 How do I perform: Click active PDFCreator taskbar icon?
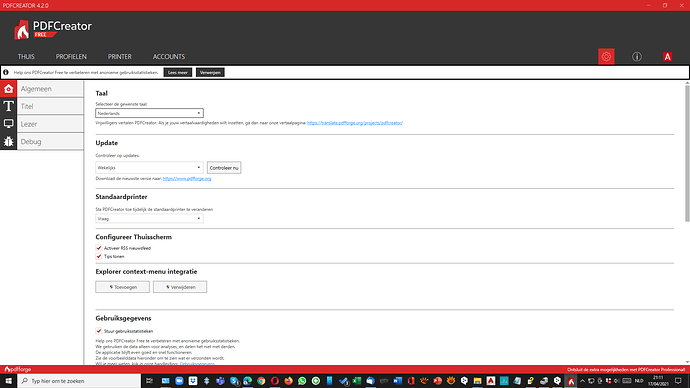tap(571, 381)
